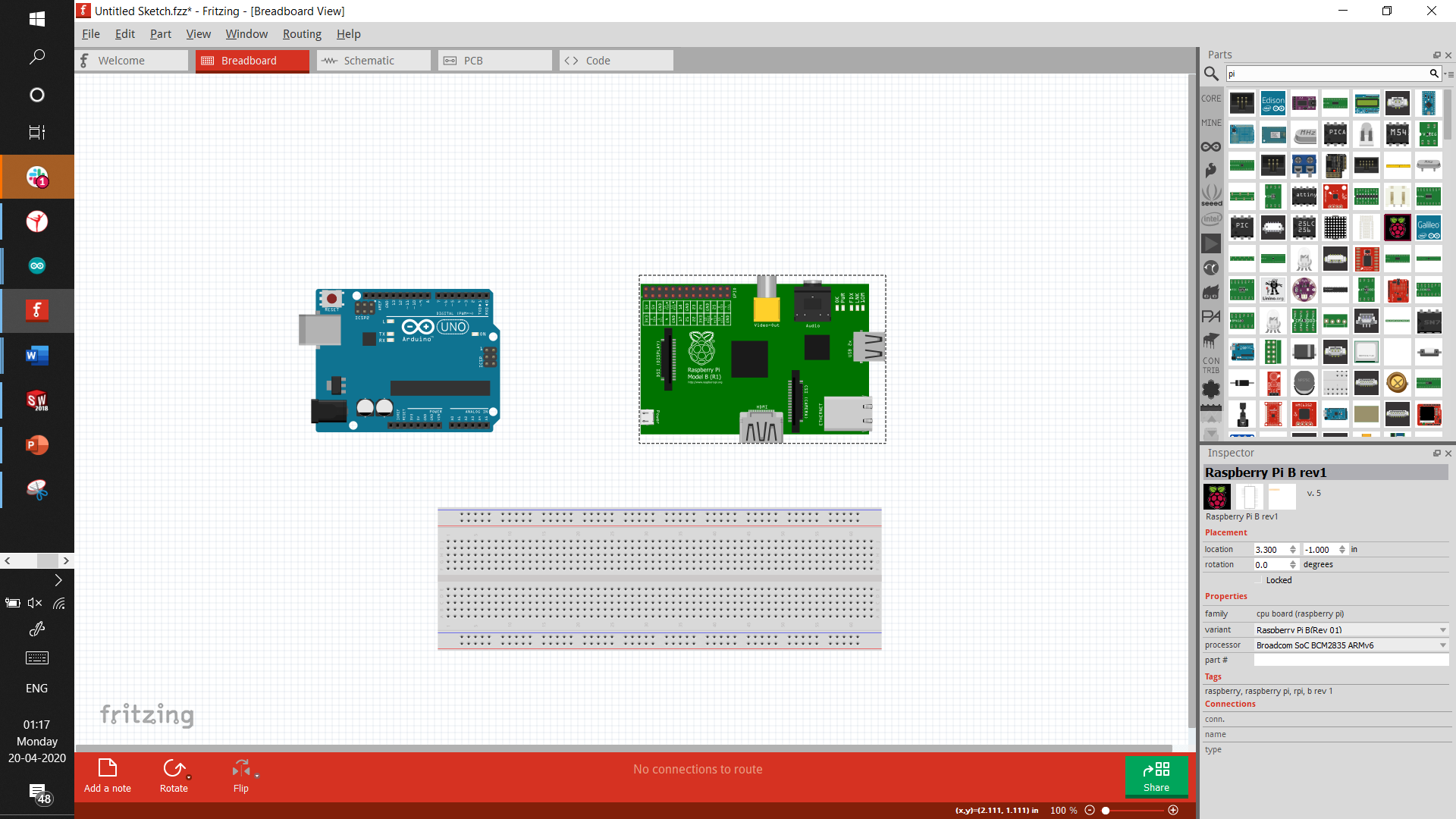Image resolution: width=1456 pixels, height=819 pixels.
Task: Open the Parts bin options menu
Action: coord(1449,74)
